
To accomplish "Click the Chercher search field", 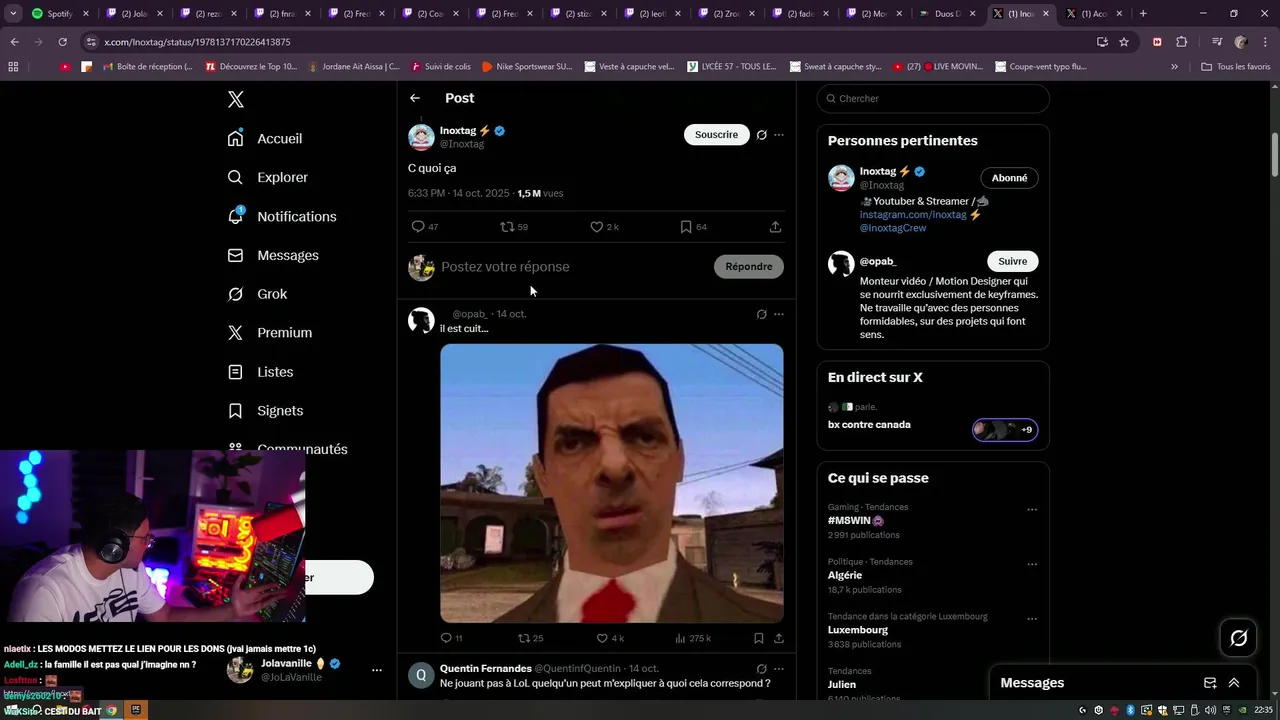I will [933, 98].
